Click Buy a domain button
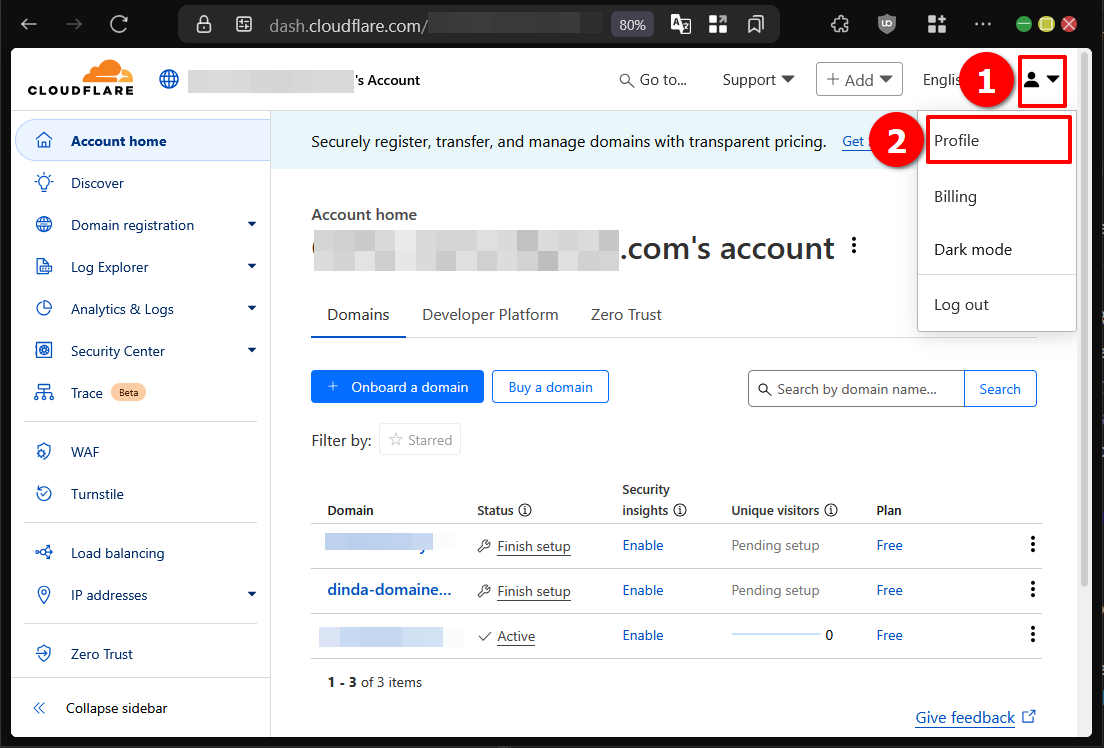This screenshot has height=748, width=1104. tap(550, 387)
